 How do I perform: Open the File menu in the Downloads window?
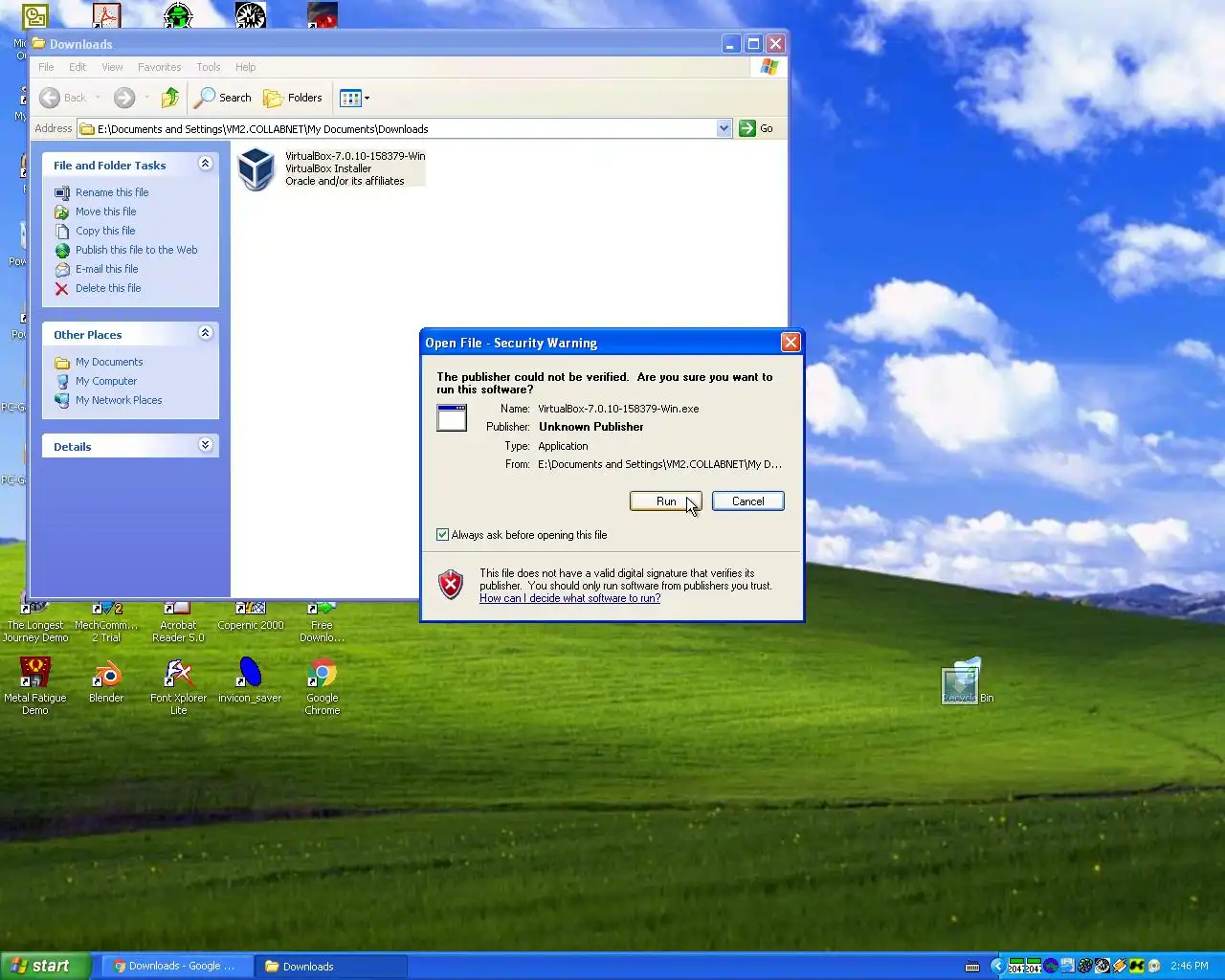46,67
